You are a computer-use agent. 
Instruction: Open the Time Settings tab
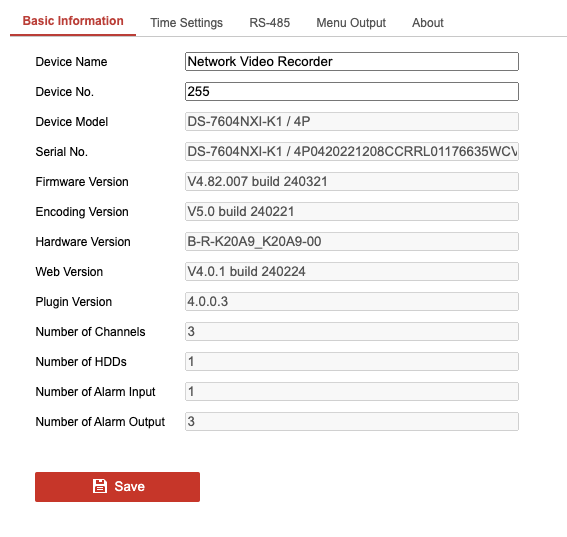coord(186,23)
